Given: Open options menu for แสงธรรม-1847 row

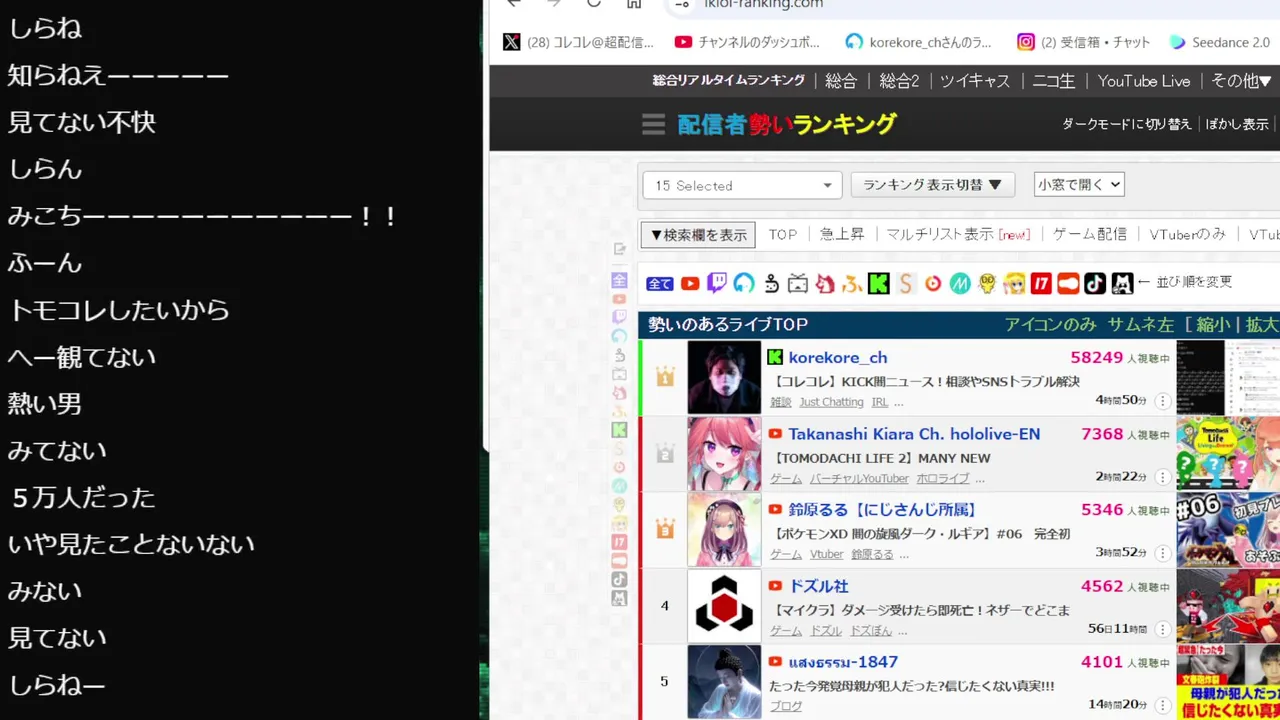Looking at the screenshot, I should coord(1163,705).
